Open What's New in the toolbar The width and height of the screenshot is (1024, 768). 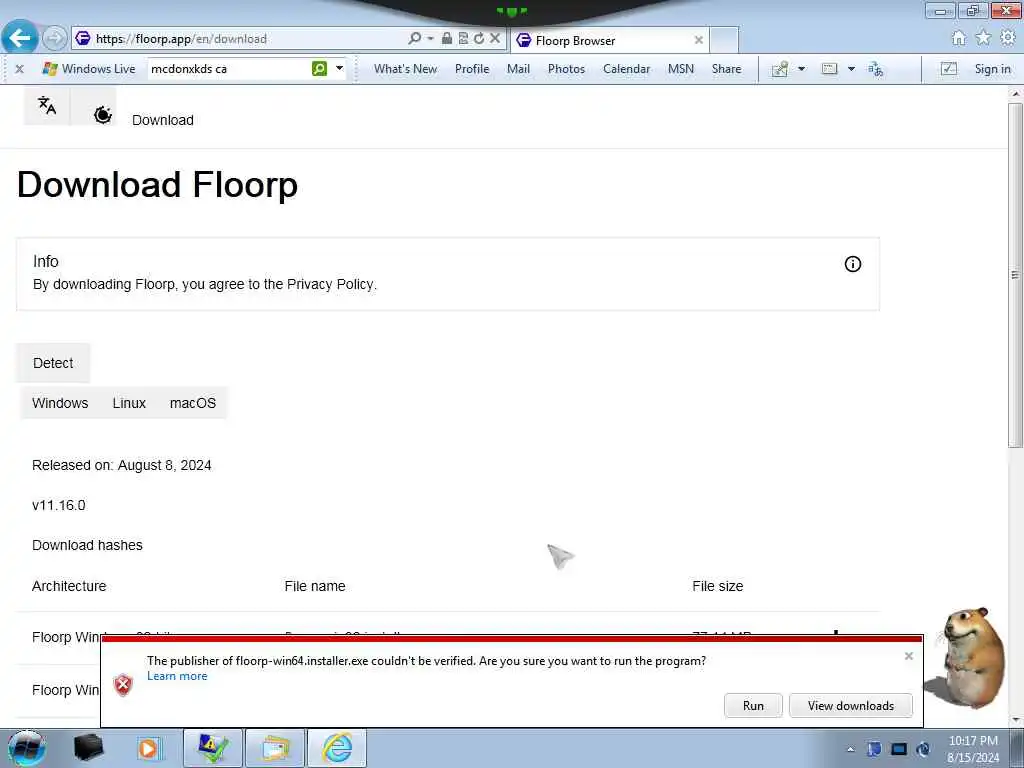[x=406, y=69]
